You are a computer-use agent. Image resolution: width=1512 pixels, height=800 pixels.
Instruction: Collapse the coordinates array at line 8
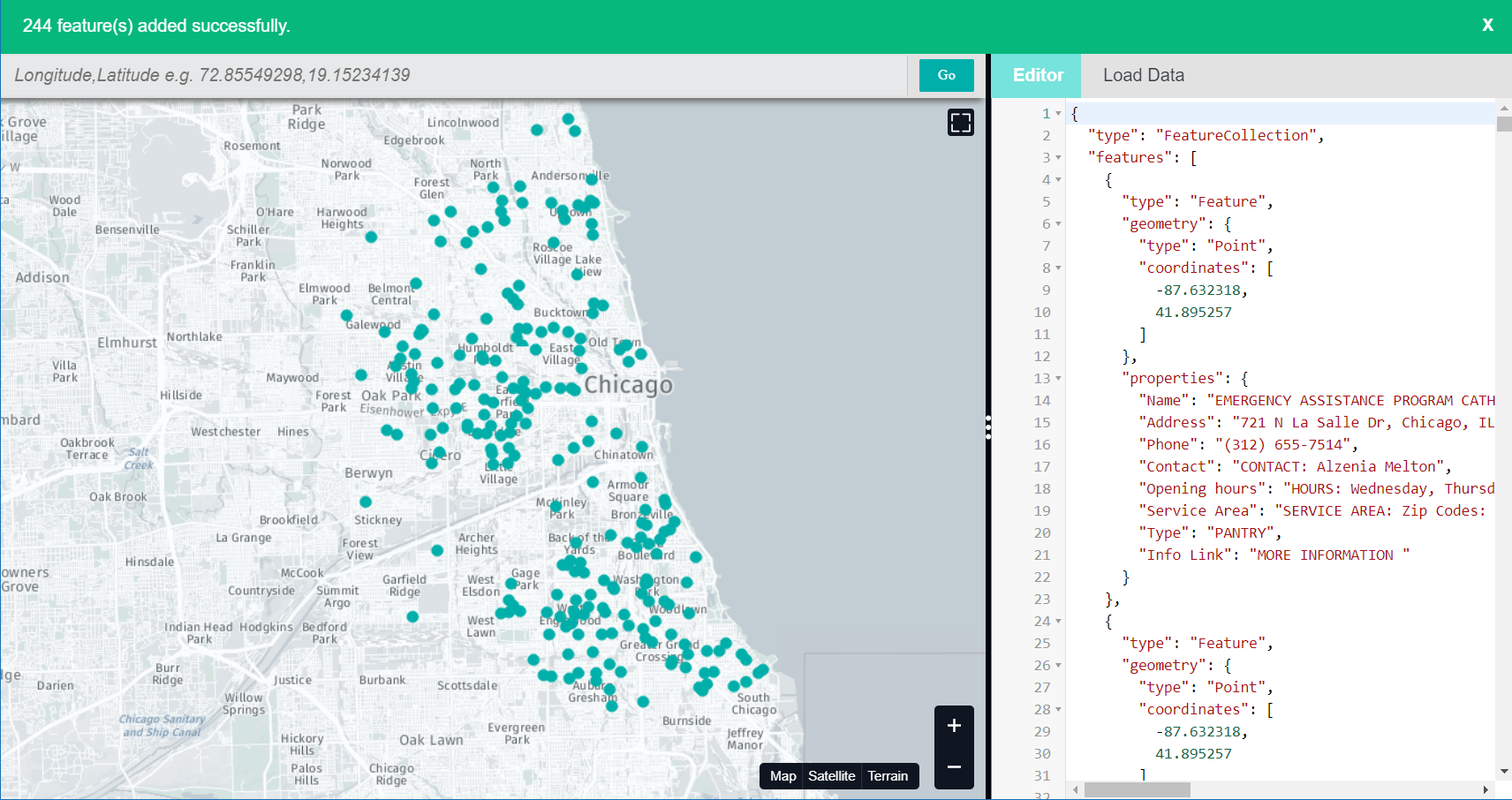pos(1058,268)
